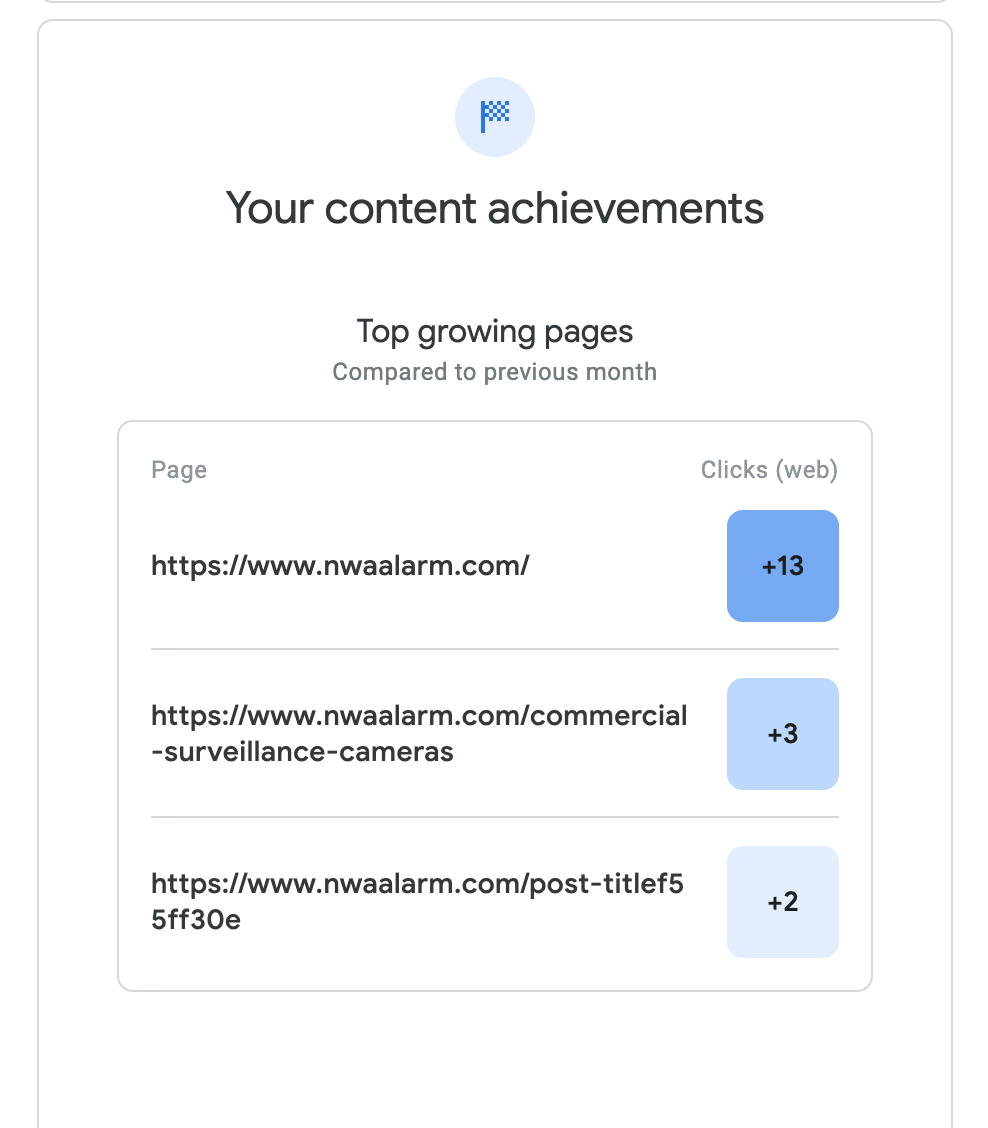
Task: Open the https://www.nwaalarm.com/ homepage link
Action: tap(340, 566)
